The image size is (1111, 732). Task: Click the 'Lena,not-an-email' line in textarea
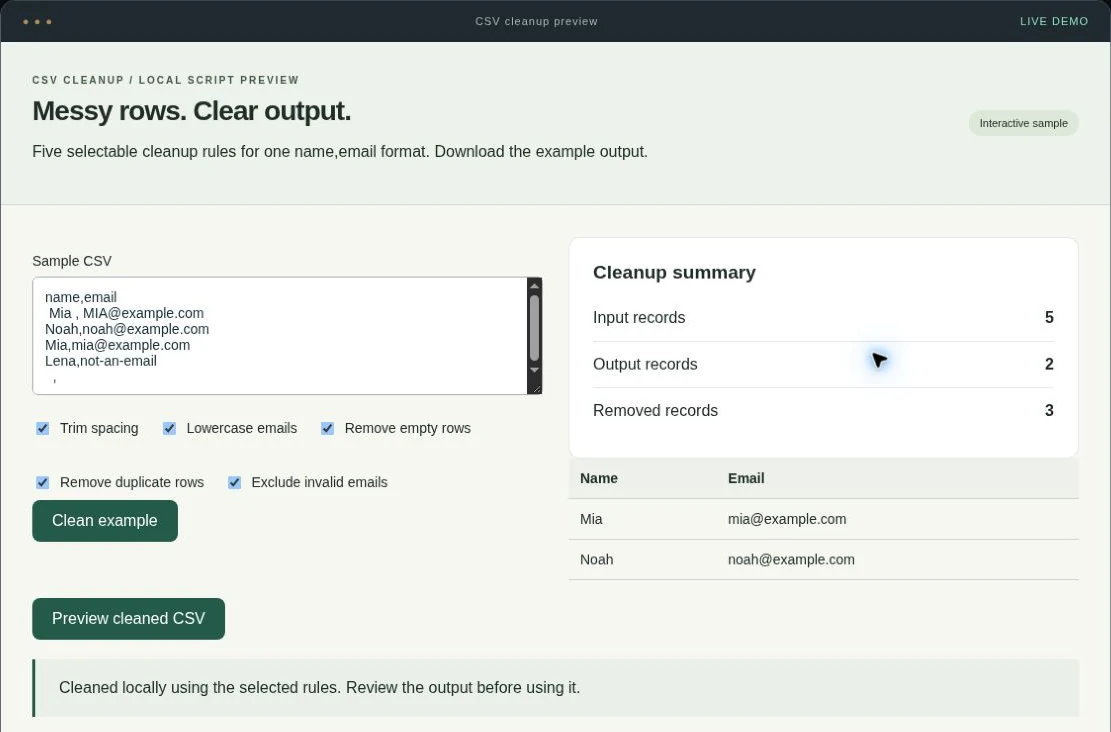pyautogui.click(x=101, y=361)
